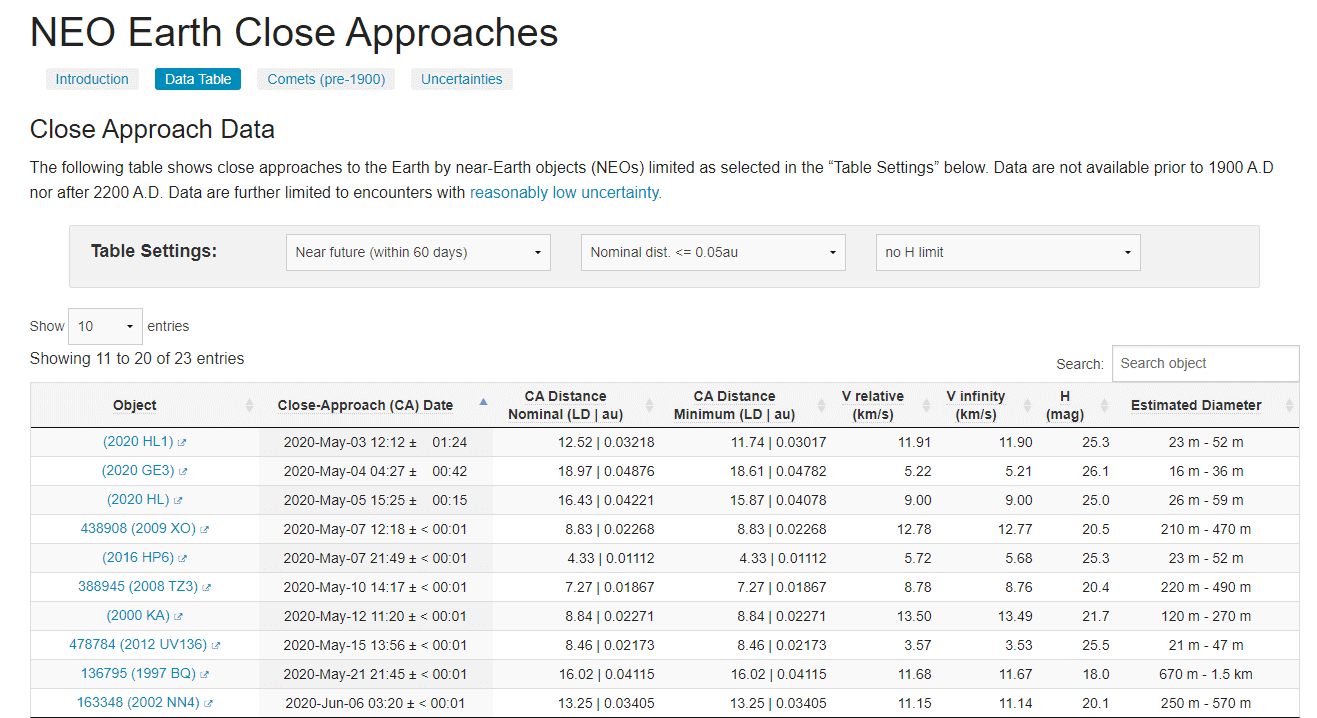Click external link icon beside 2009 XO

tap(205, 529)
